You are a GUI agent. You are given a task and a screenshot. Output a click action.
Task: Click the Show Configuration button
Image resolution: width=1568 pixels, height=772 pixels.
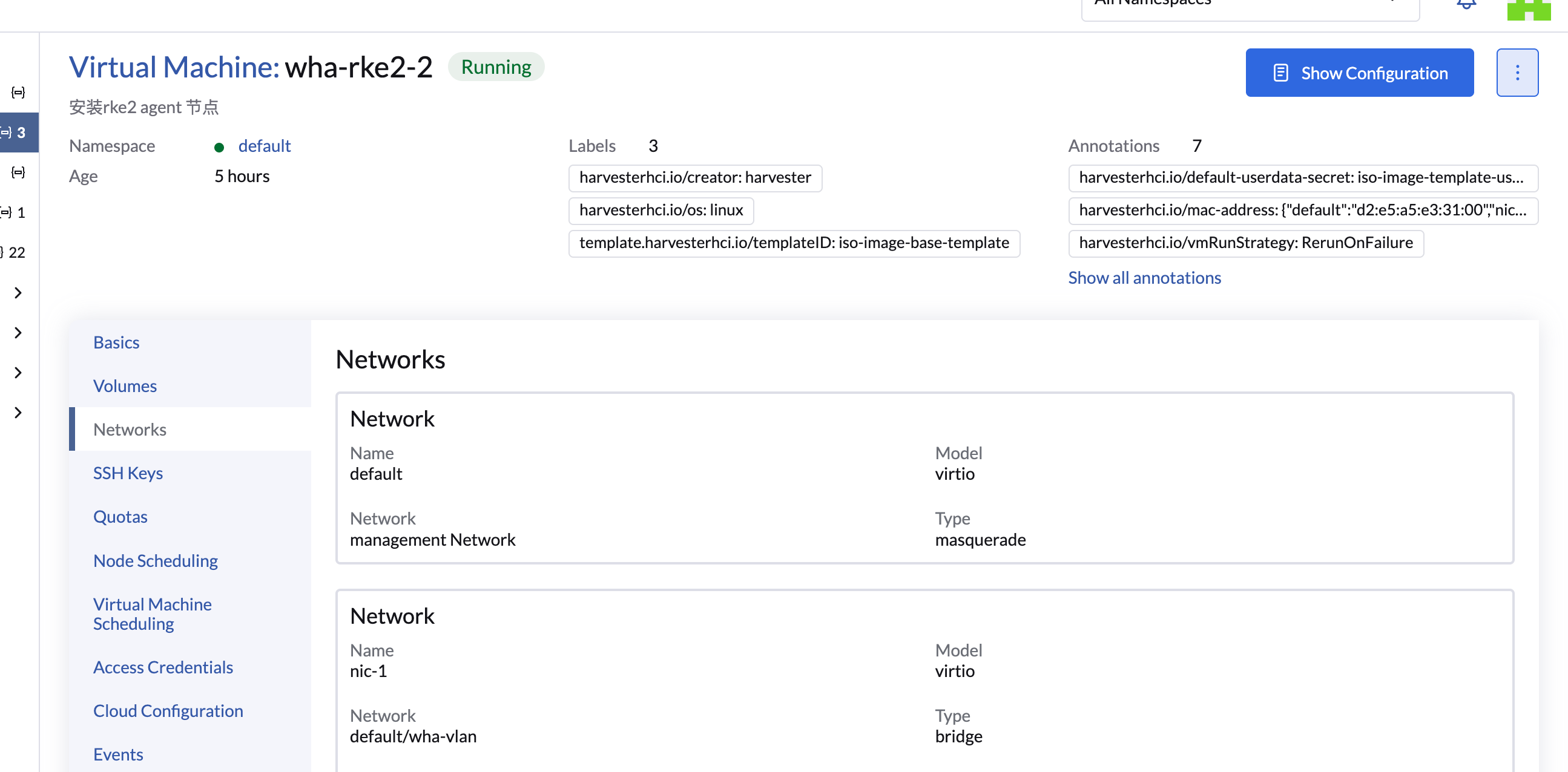[1359, 73]
